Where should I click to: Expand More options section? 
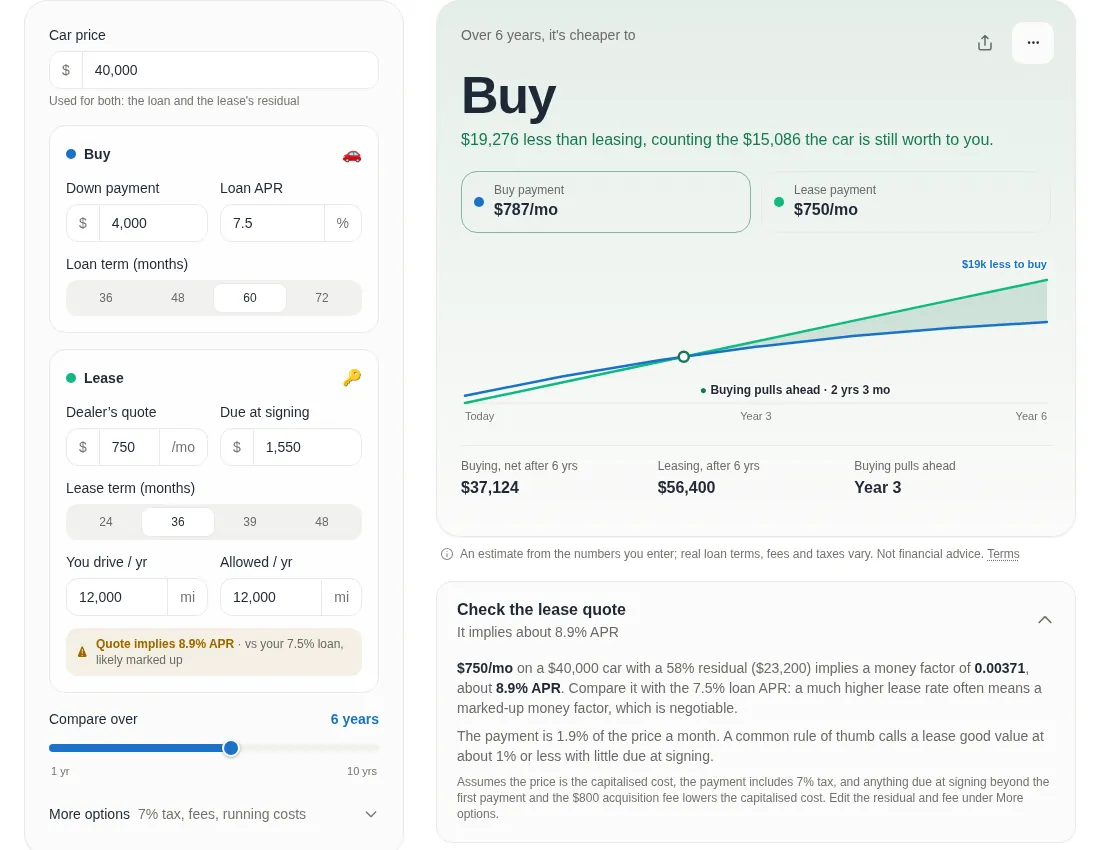pyautogui.click(x=213, y=814)
